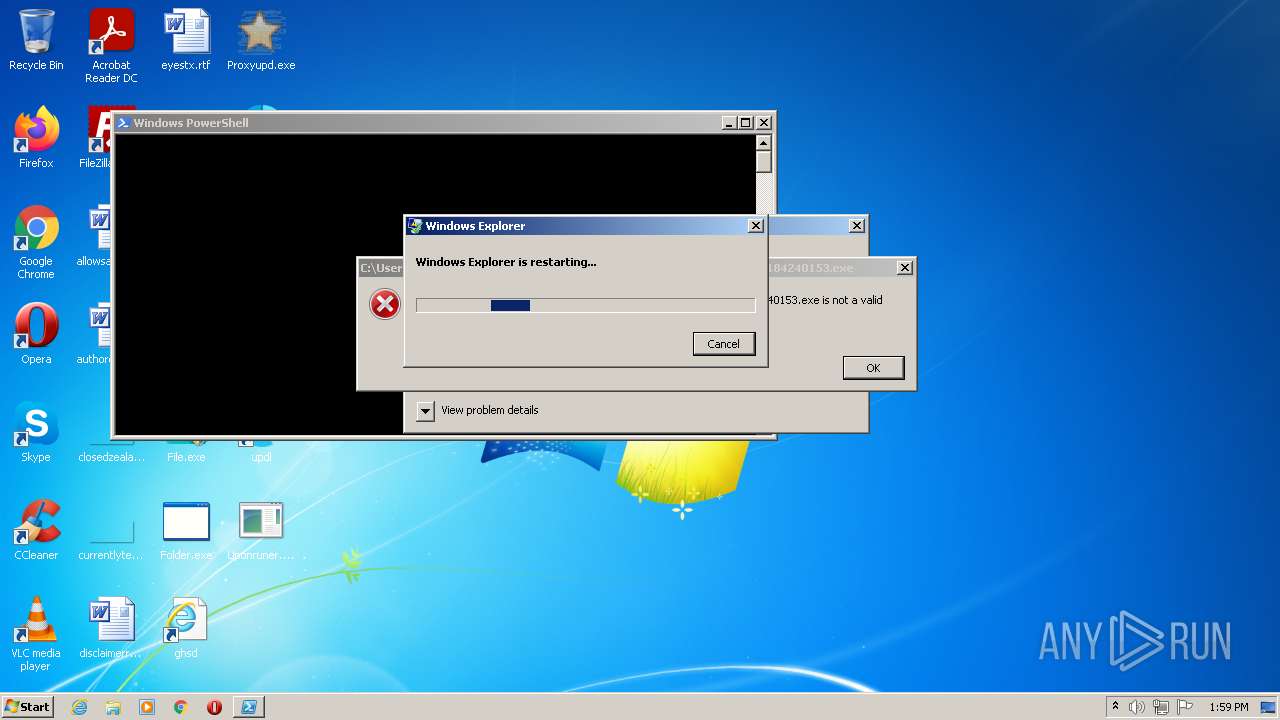The height and width of the screenshot is (720, 1280).
Task: Cancel the Windows Explorer restart
Action: pyautogui.click(x=724, y=343)
